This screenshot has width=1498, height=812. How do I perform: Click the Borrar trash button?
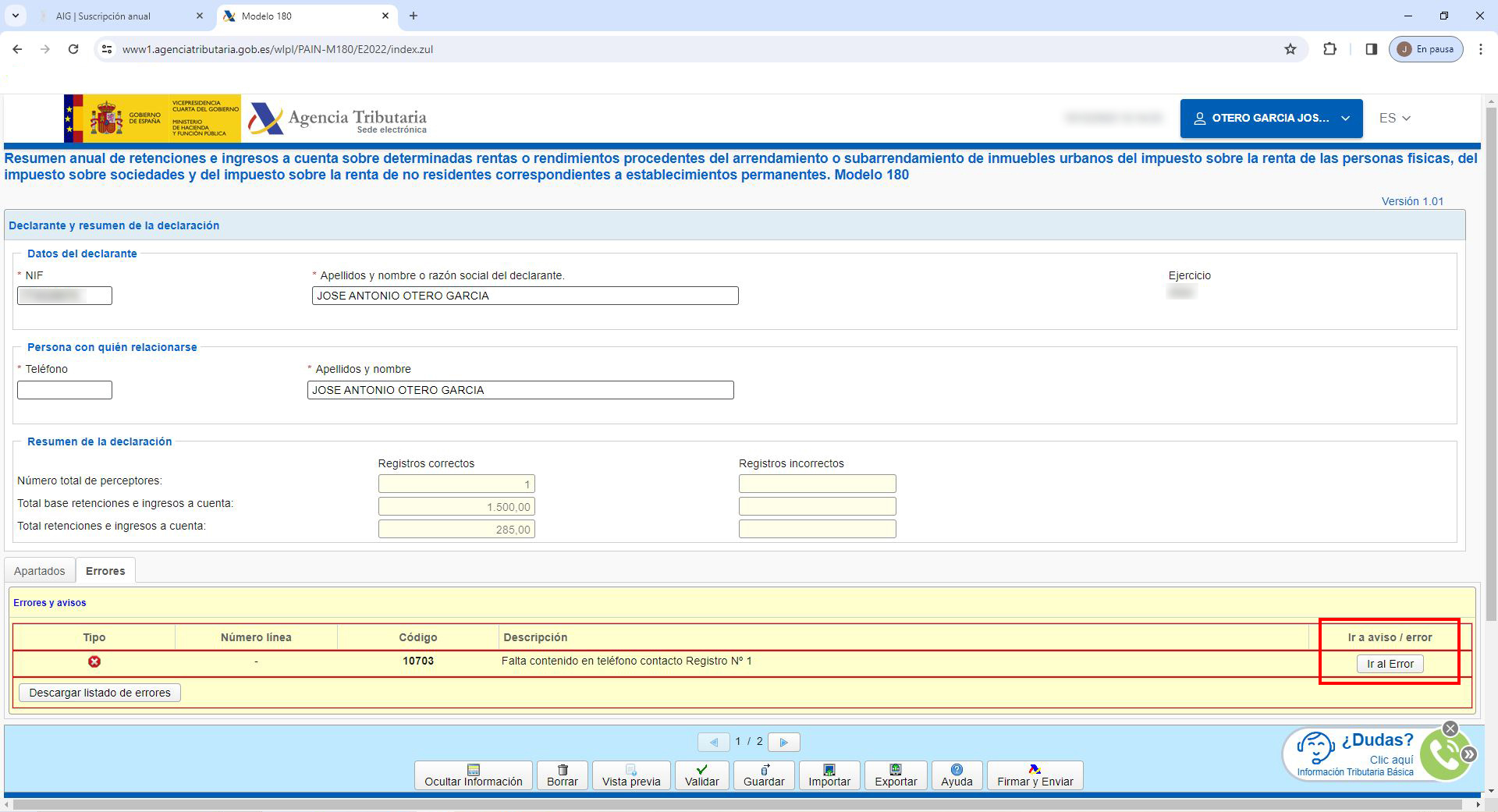562,775
